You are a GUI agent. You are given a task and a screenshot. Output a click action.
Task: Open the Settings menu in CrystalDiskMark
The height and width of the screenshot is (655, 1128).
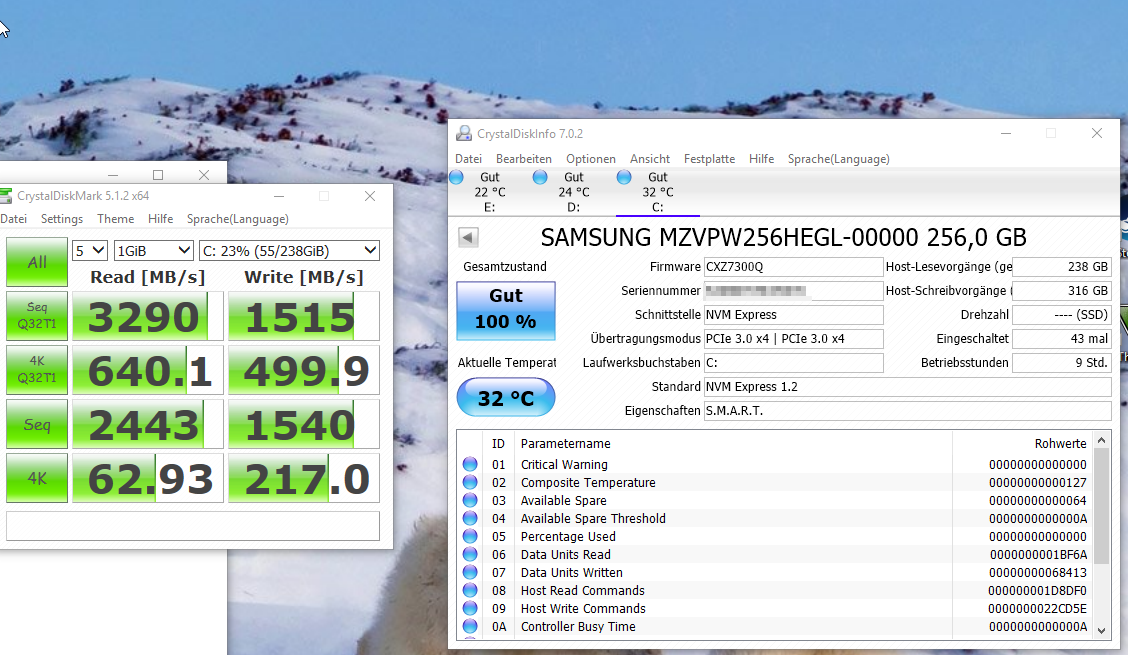click(x=62, y=219)
